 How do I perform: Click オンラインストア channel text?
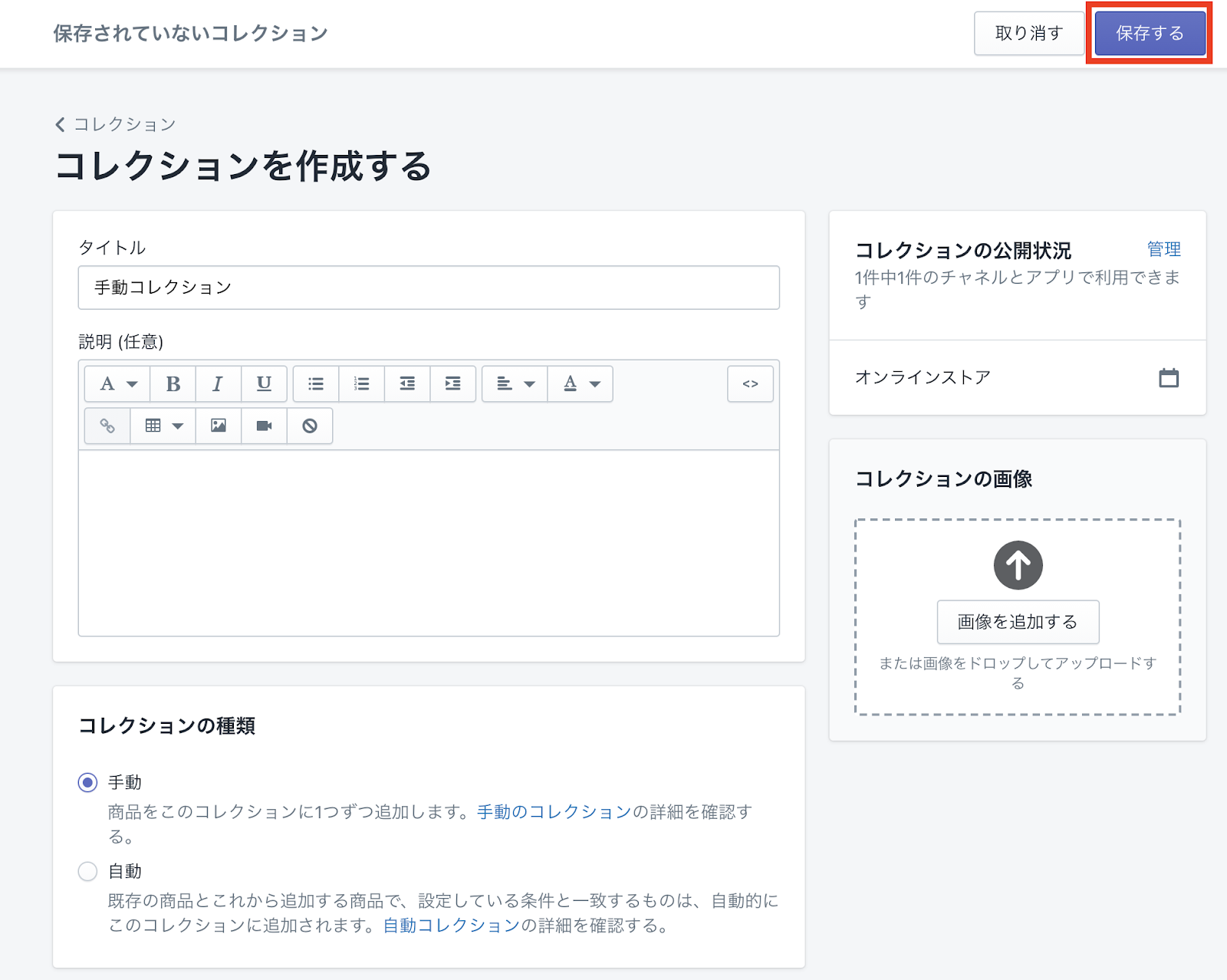pyautogui.click(x=923, y=377)
